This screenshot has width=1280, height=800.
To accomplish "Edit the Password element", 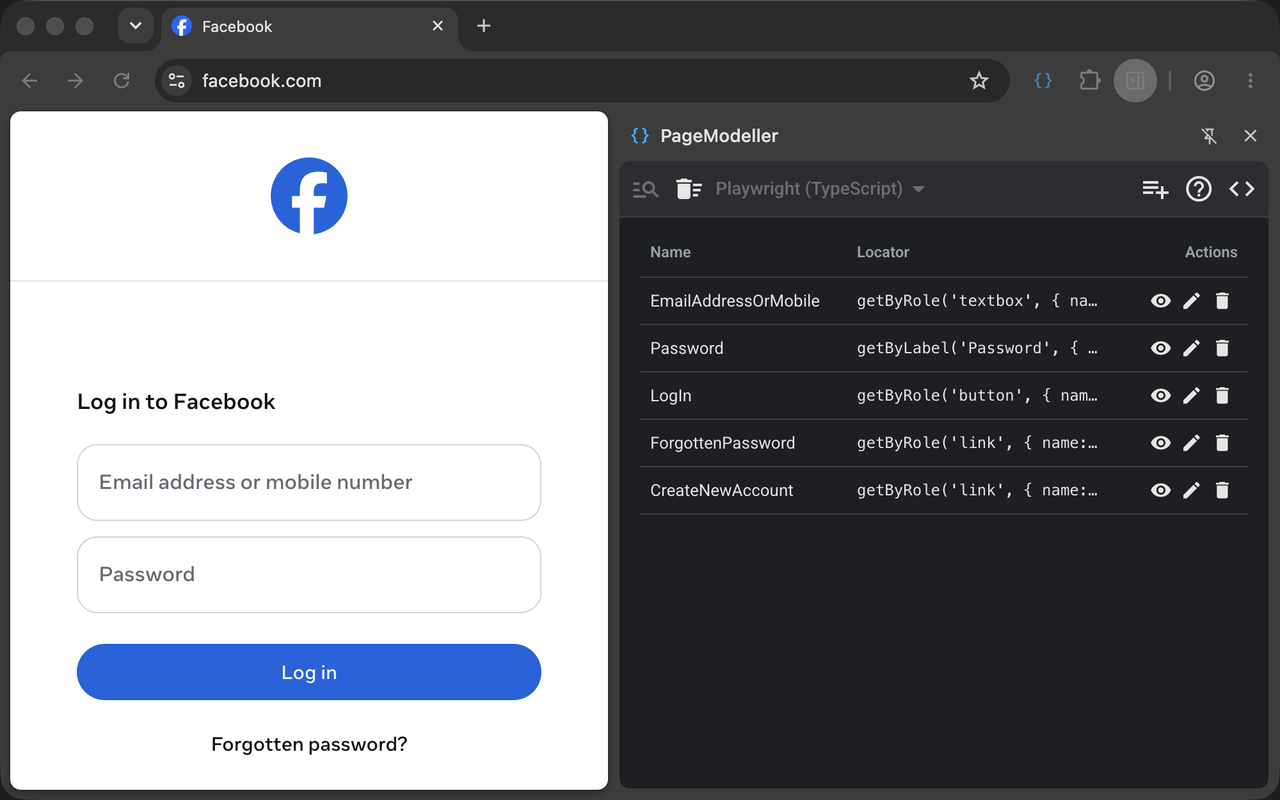I will 1191,348.
